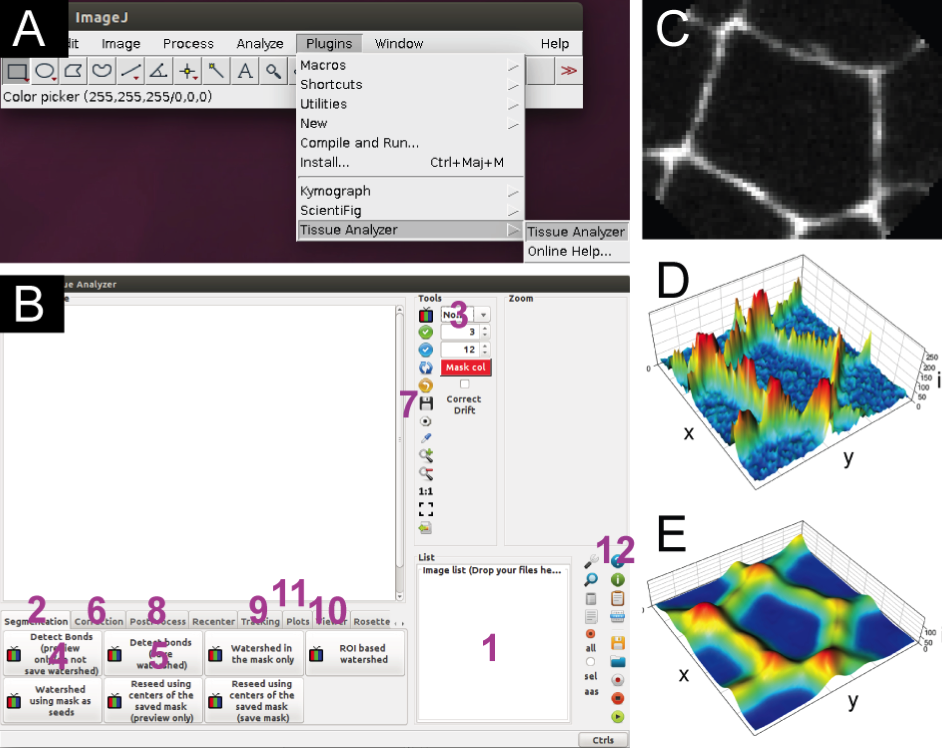Click the green play icon beside list
Image resolution: width=942 pixels, height=748 pixels.
coord(618,717)
